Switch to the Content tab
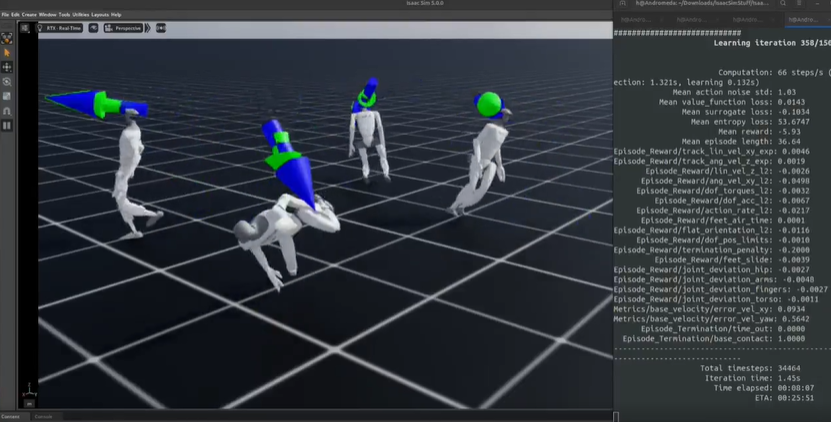 [10, 416]
